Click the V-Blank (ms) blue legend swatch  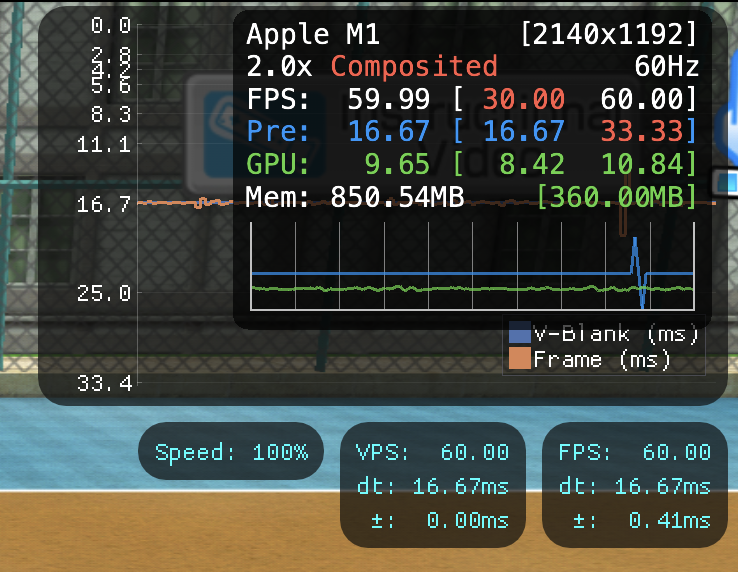tap(520, 332)
